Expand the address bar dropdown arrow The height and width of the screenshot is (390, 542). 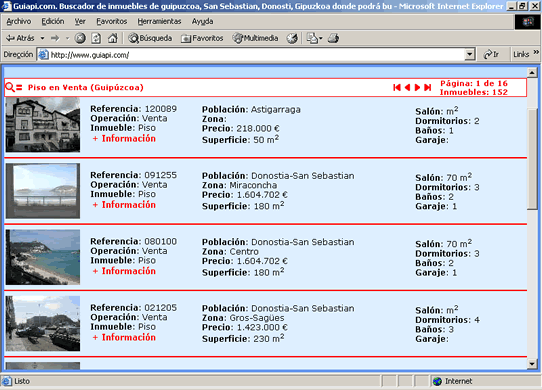(x=469, y=54)
